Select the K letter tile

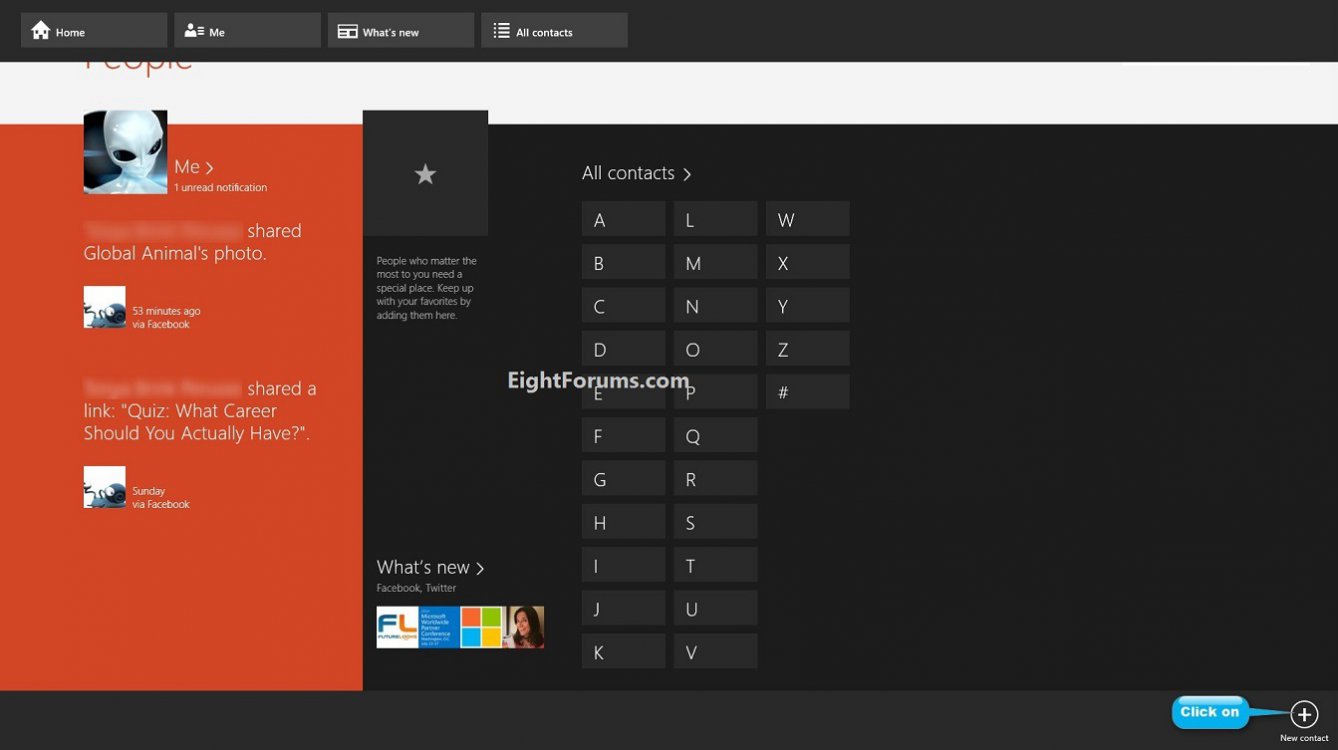pos(623,651)
